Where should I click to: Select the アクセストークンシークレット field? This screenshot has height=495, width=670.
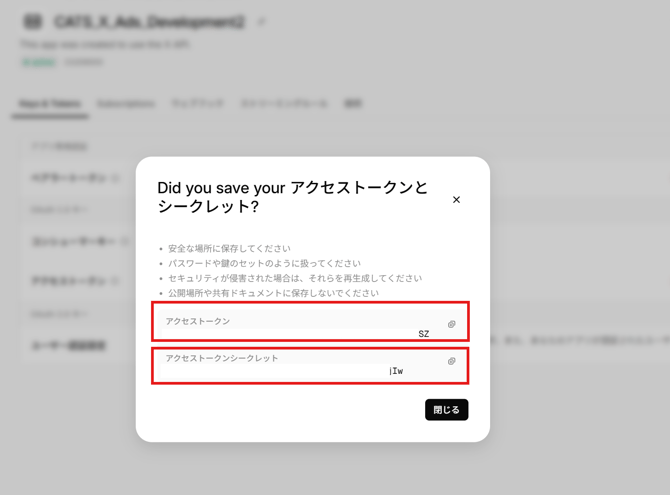(311, 366)
